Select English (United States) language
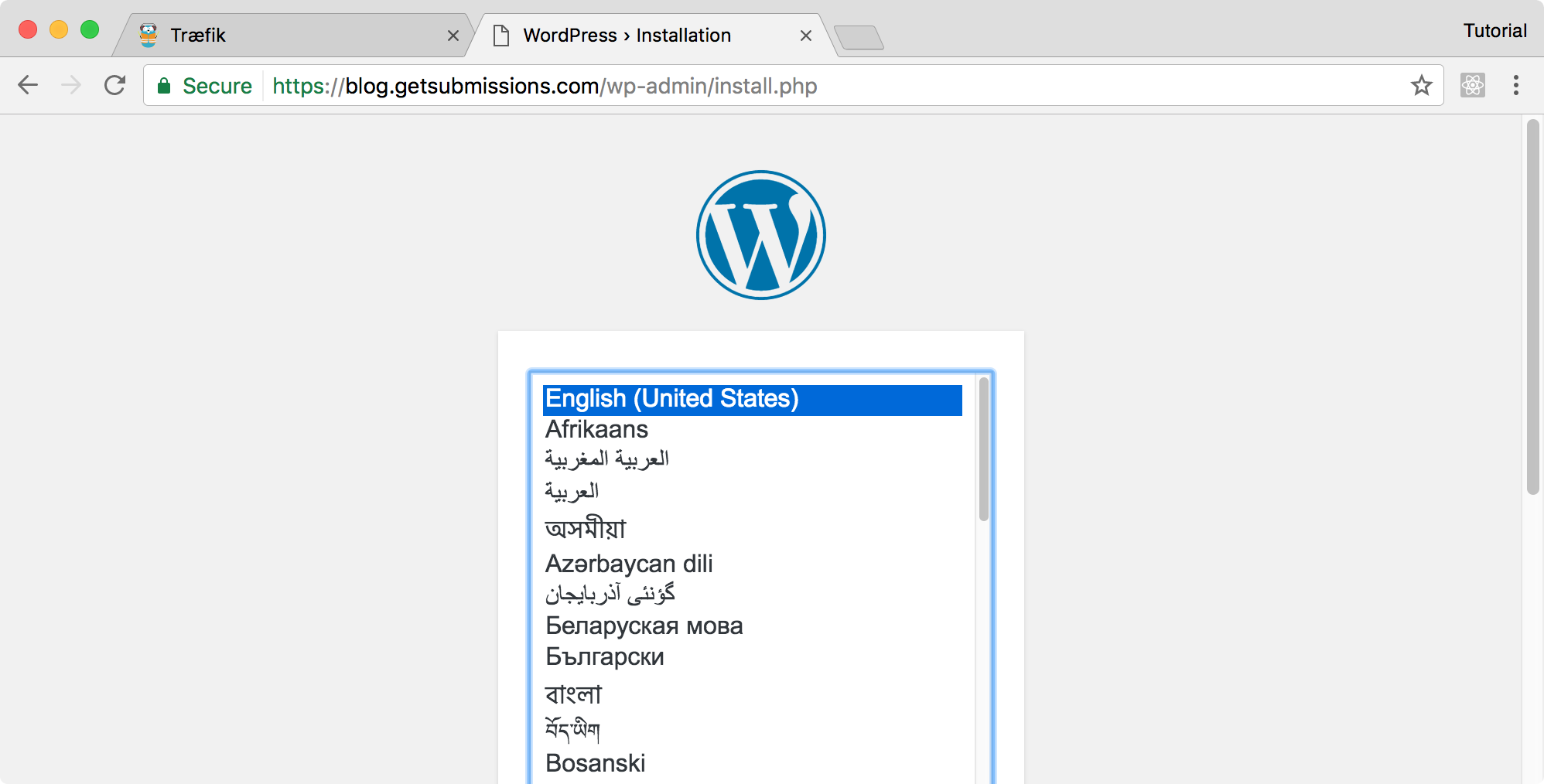This screenshot has height=784, width=1544. [x=753, y=400]
